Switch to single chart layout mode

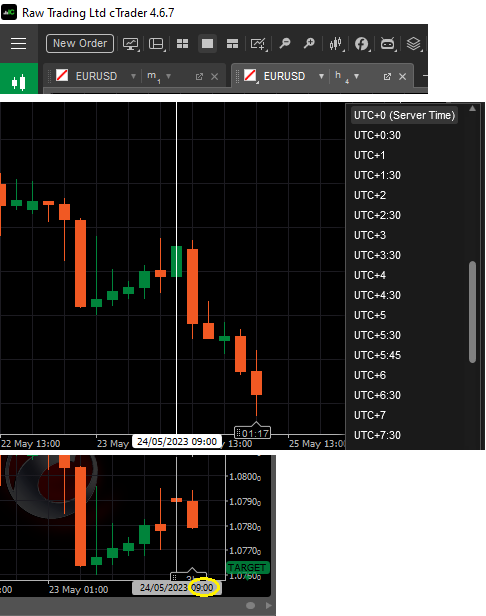pyautogui.click(x=207, y=44)
